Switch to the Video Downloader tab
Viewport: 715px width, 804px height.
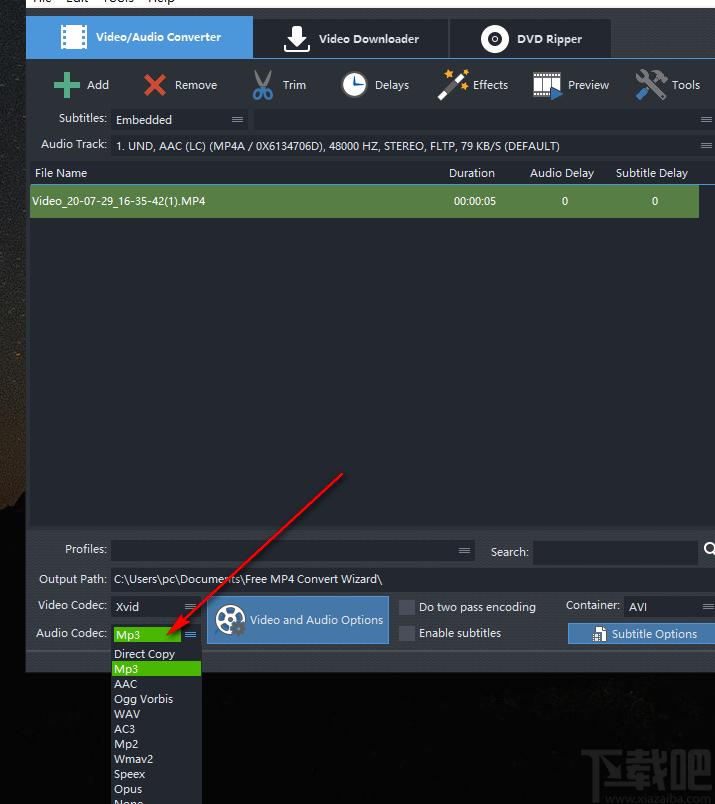pyautogui.click(x=352, y=39)
